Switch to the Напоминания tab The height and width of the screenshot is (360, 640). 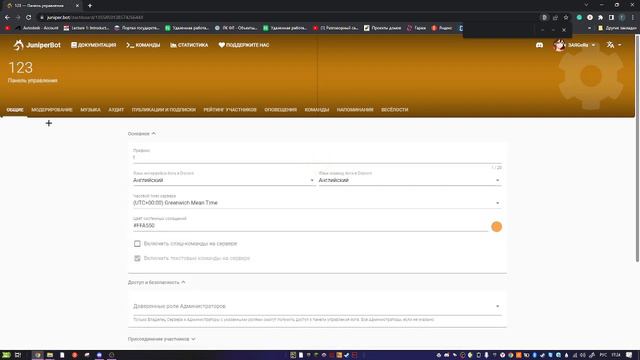pos(355,110)
